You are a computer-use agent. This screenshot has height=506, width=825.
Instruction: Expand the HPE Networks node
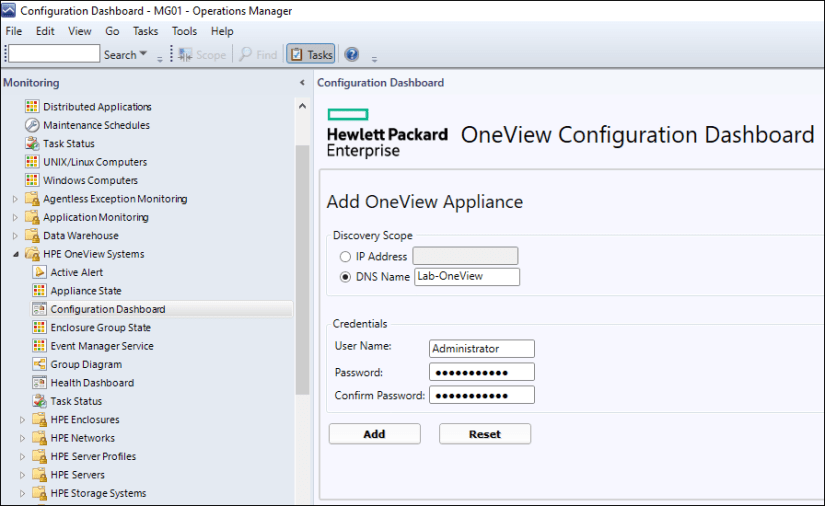click(x=22, y=438)
